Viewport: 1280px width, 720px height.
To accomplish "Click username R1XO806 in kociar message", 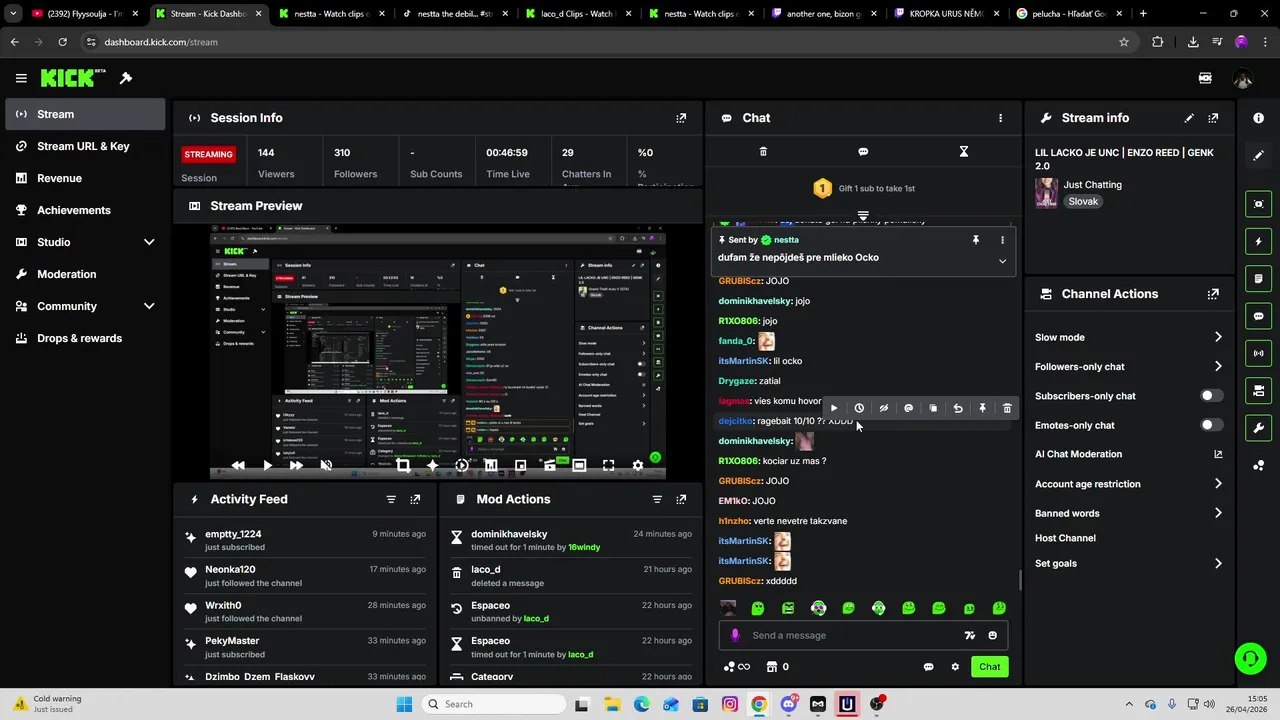I will tap(739, 461).
